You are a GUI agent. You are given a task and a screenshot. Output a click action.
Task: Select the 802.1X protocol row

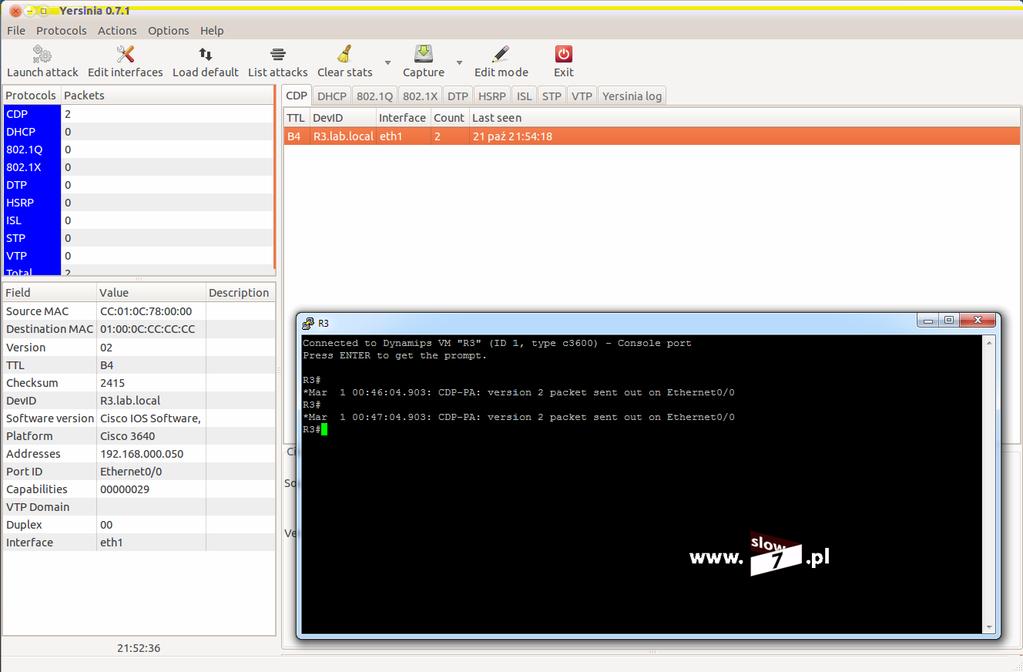click(138, 167)
